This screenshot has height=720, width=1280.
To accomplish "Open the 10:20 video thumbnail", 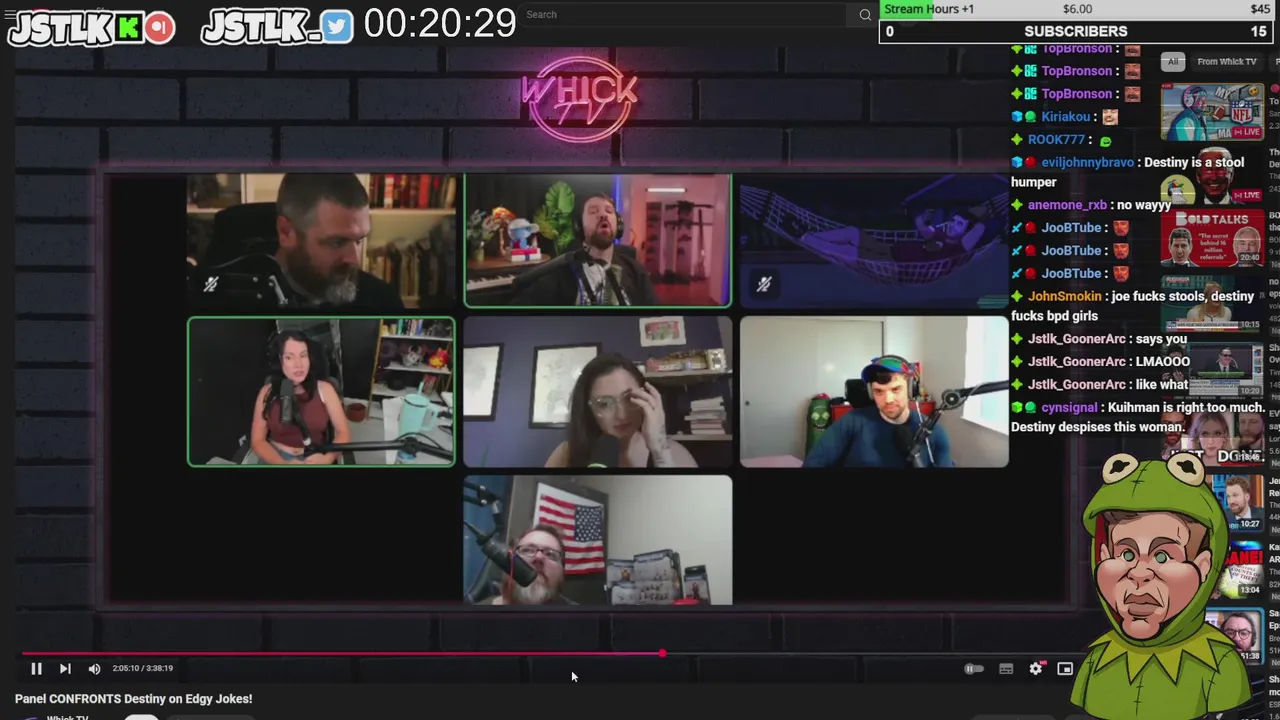I will pyautogui.click(x=1212, y=370).
